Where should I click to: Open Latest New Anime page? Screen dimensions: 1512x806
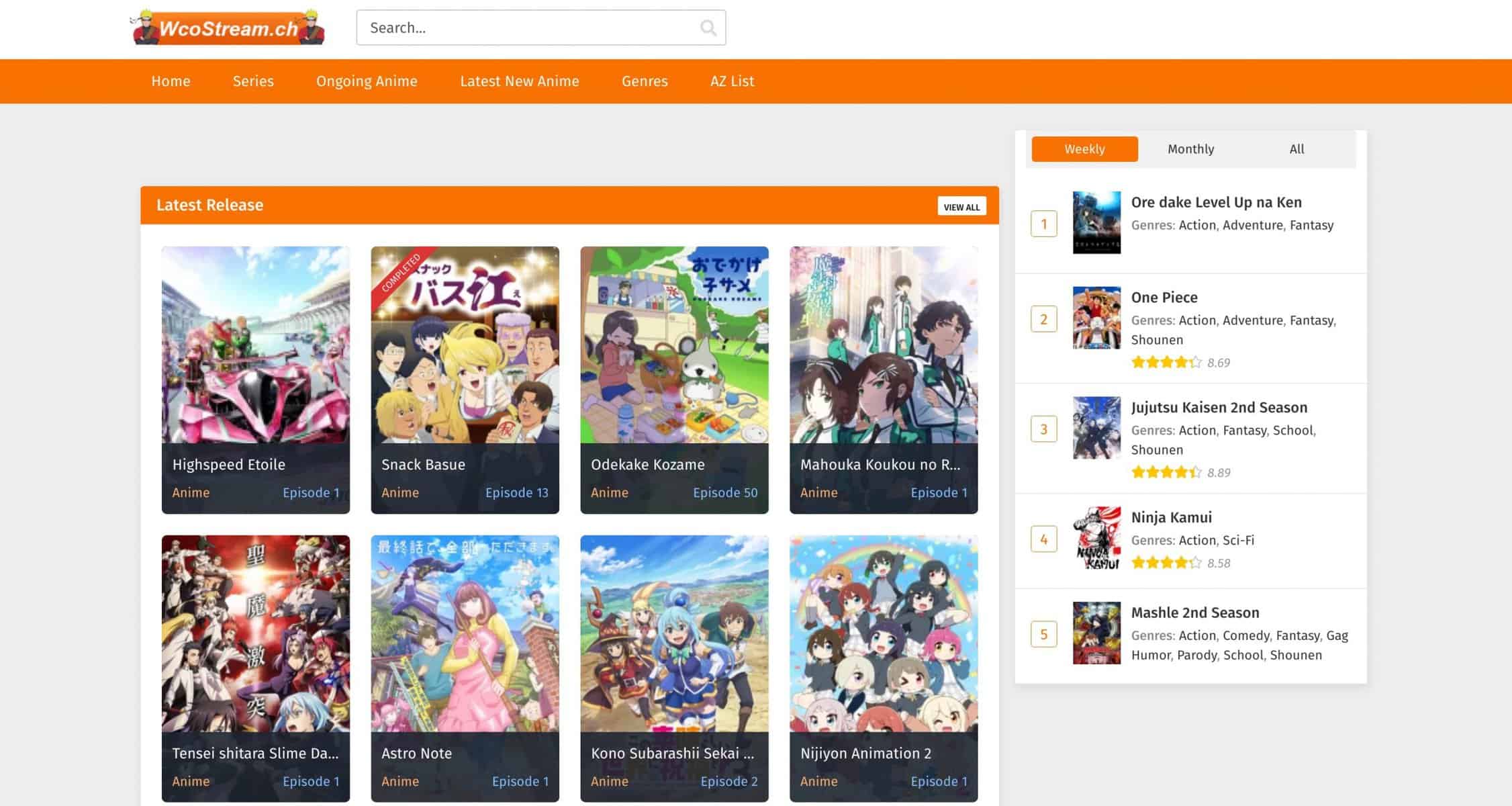519,81
